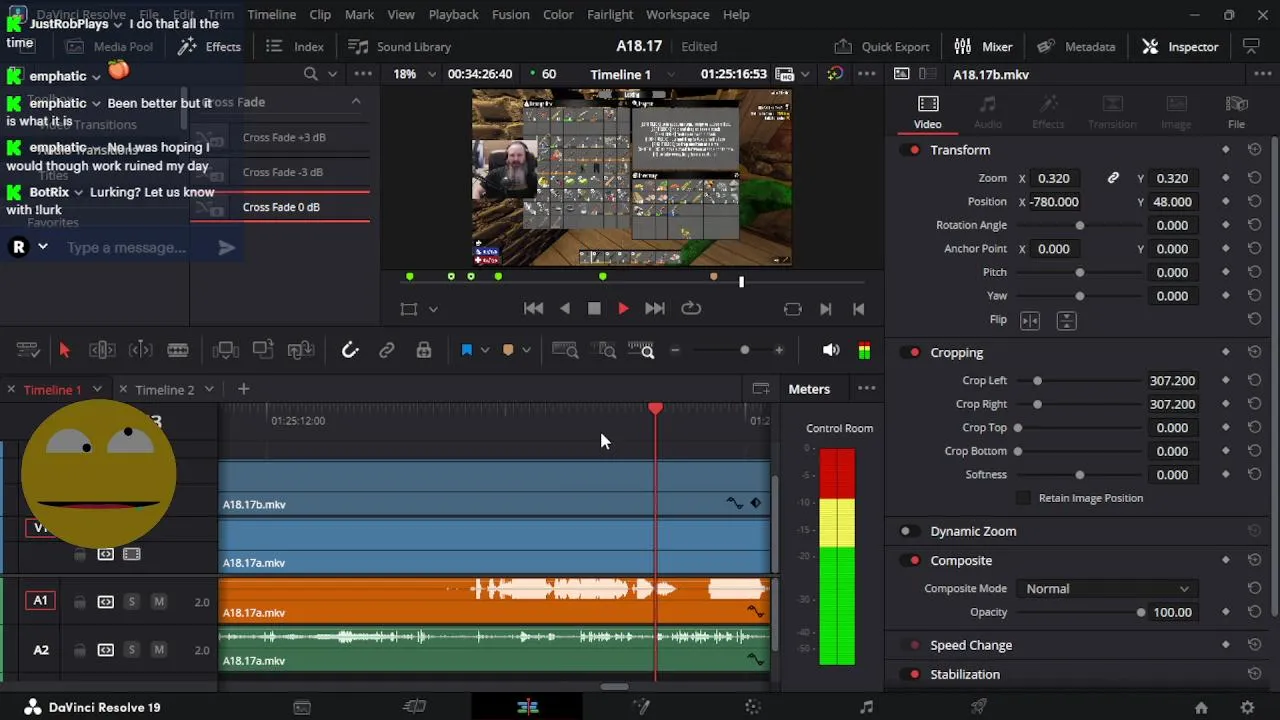Screen dimensions: 1280x720
Task: Select the arrow Selection Mode tool
Action: tap(64, 350)
